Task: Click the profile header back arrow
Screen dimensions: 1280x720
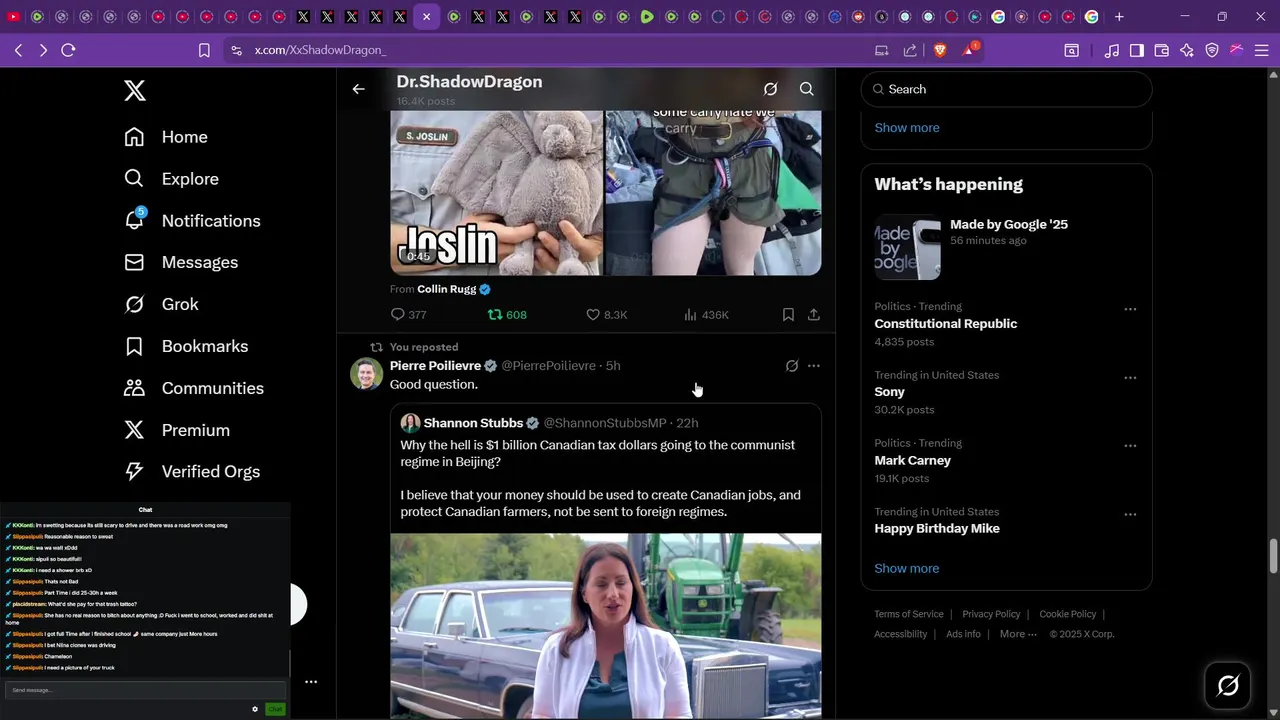Action: [358, 89]
